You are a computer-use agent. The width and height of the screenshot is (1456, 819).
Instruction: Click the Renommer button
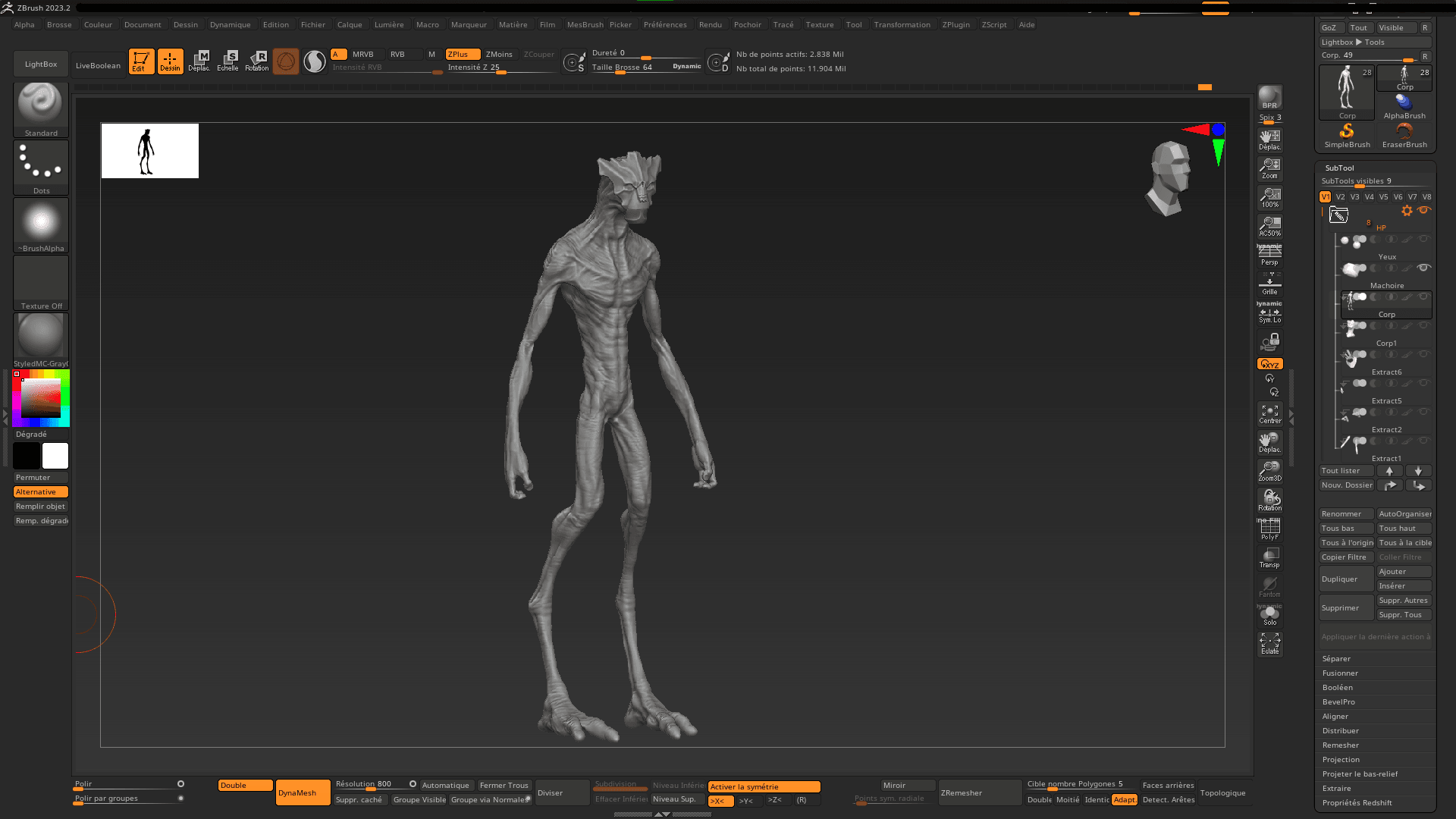click(x=1346, y=514)
